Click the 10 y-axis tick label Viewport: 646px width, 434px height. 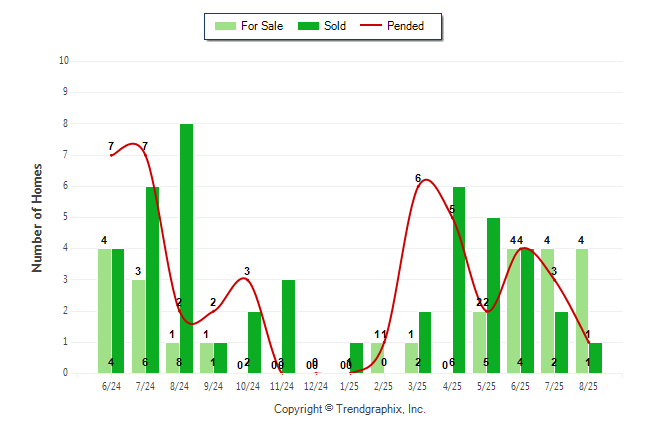(64, 61)
